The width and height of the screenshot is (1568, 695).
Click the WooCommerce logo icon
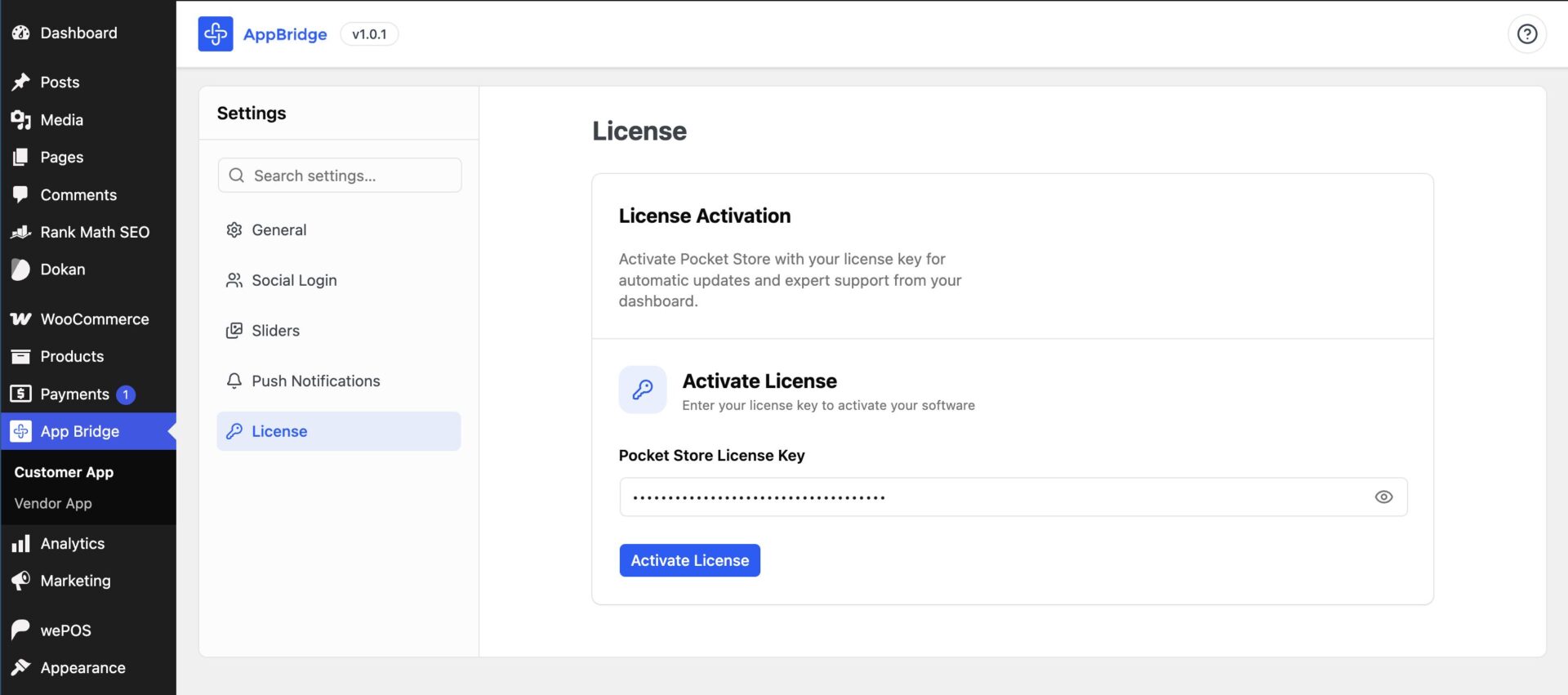21,319
